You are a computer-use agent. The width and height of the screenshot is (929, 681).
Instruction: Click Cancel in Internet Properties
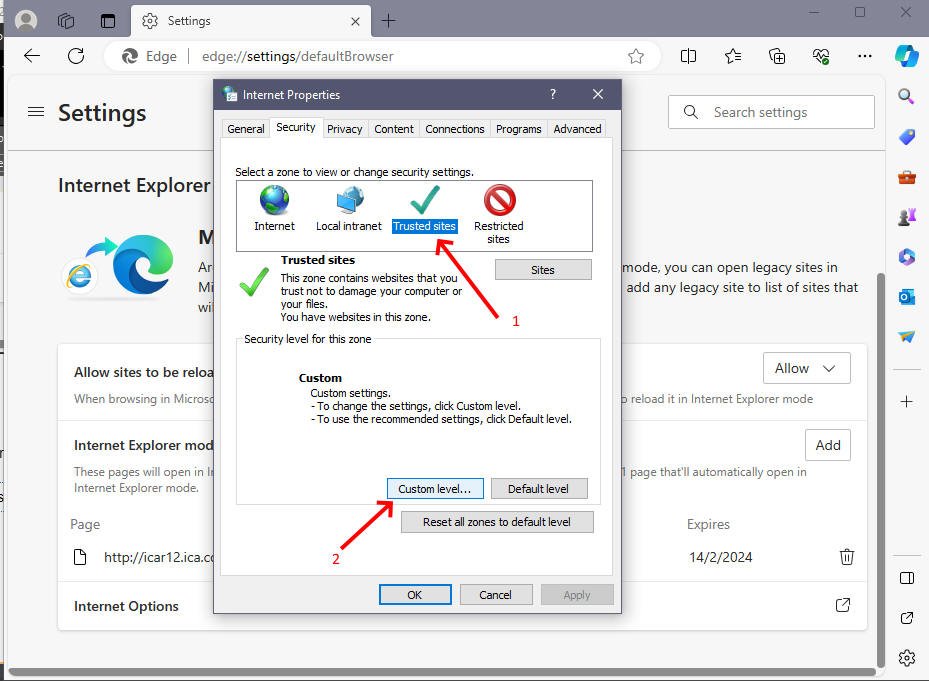coord(495,594)
